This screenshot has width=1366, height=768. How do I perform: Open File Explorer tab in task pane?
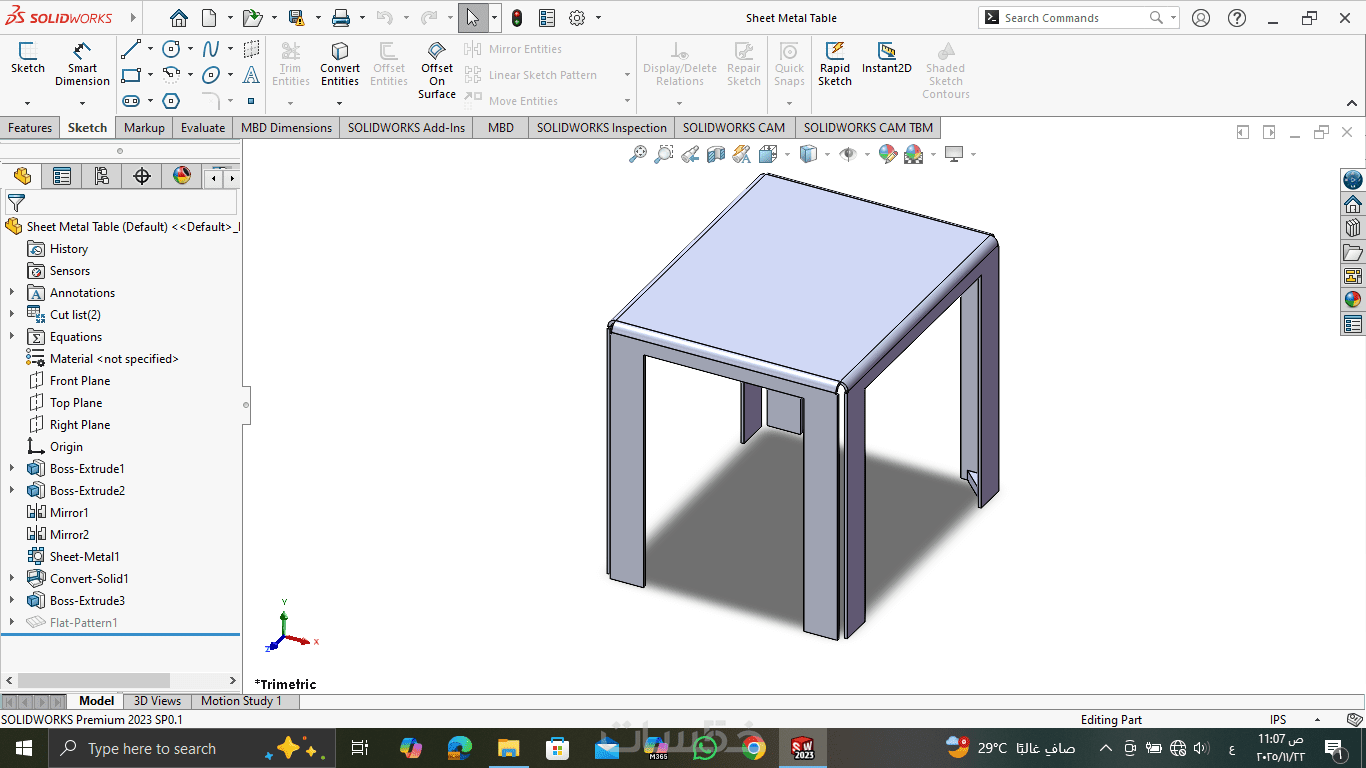(1353, 252)
